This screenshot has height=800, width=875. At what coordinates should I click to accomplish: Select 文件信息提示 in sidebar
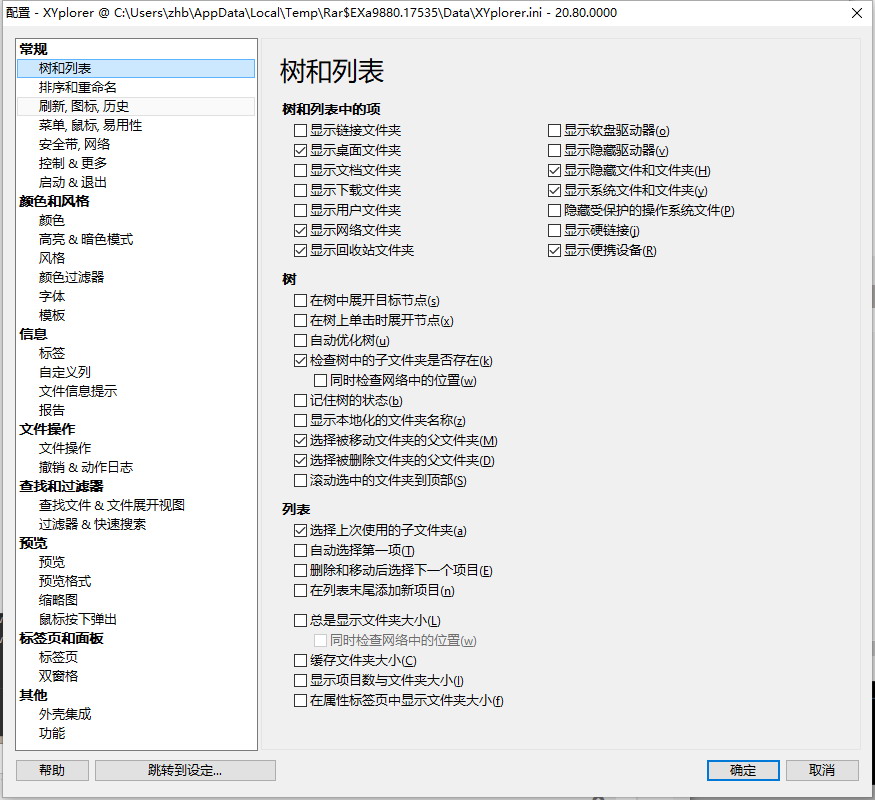tap(78, 391)
